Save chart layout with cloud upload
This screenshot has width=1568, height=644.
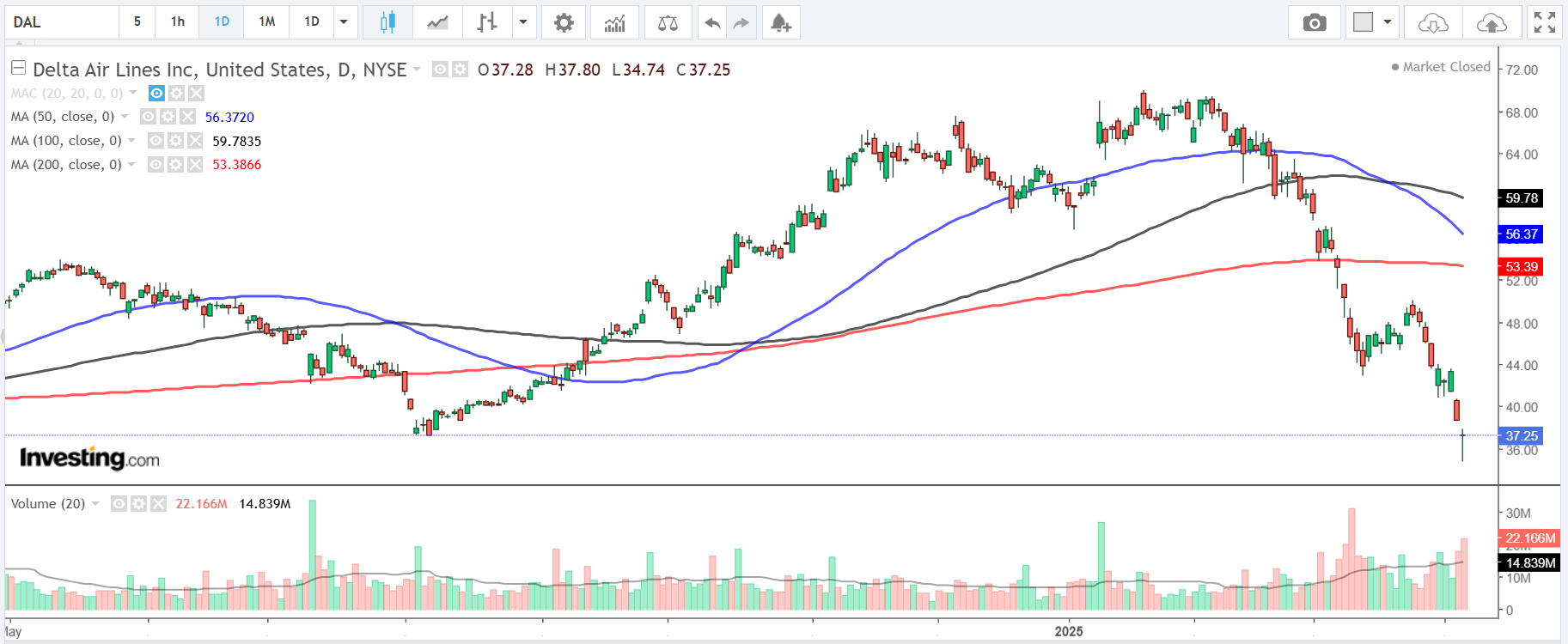[1492, 22]
